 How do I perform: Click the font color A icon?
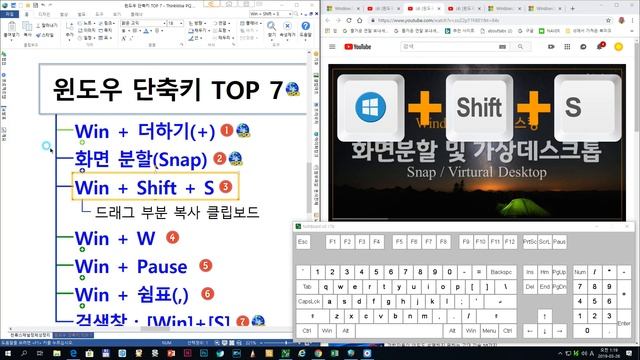pos(146,31)
